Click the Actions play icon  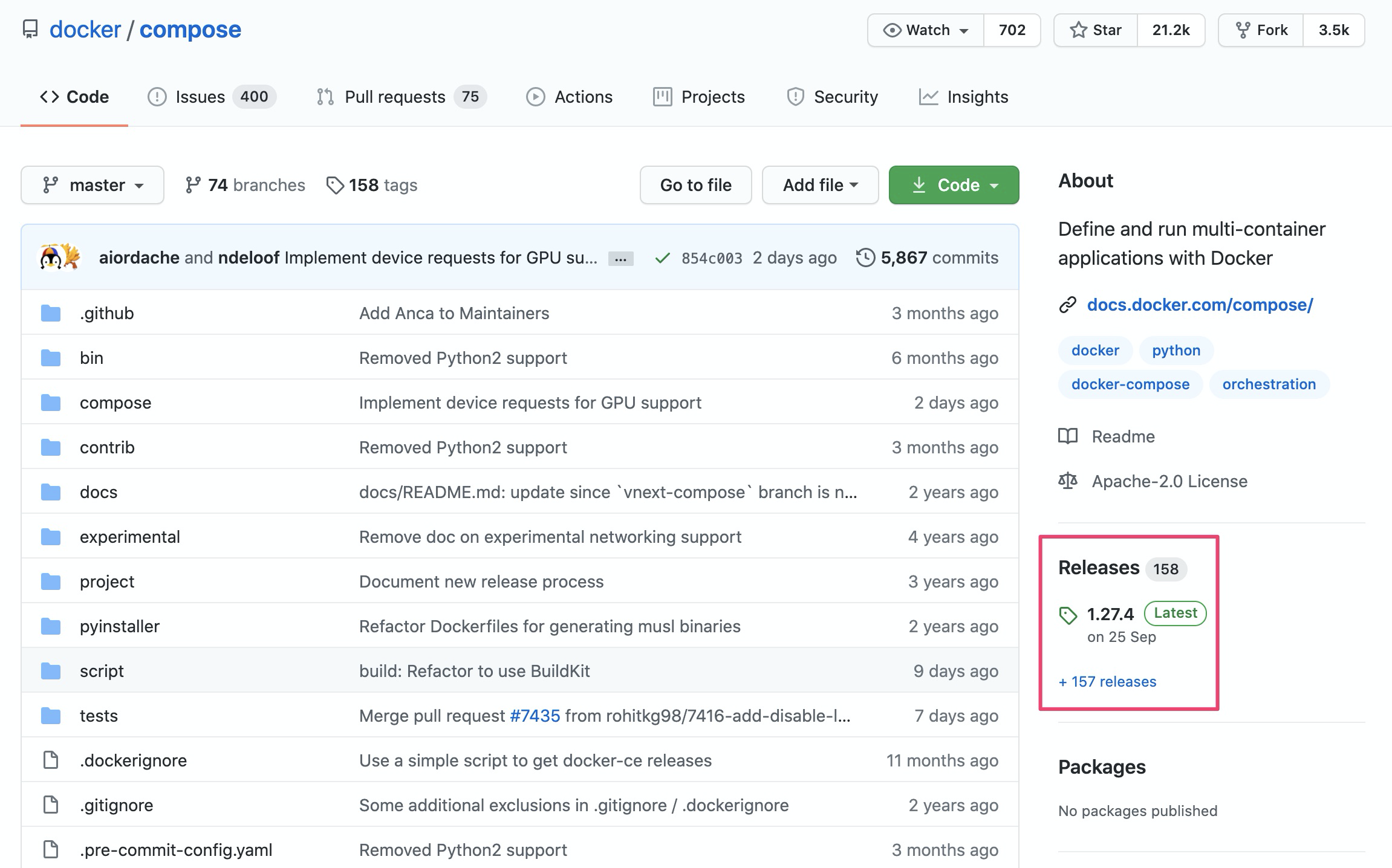pyautogui.click(x=535, y=97)
